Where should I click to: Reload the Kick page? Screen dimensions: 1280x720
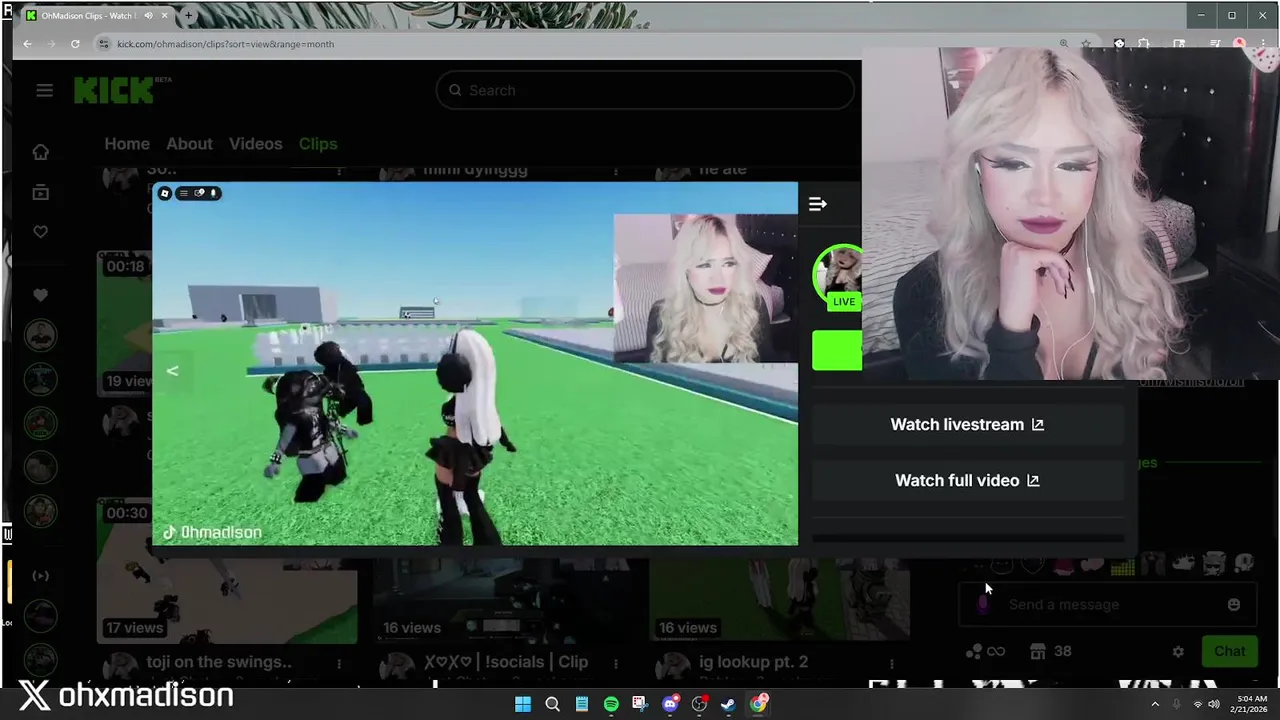75,44
